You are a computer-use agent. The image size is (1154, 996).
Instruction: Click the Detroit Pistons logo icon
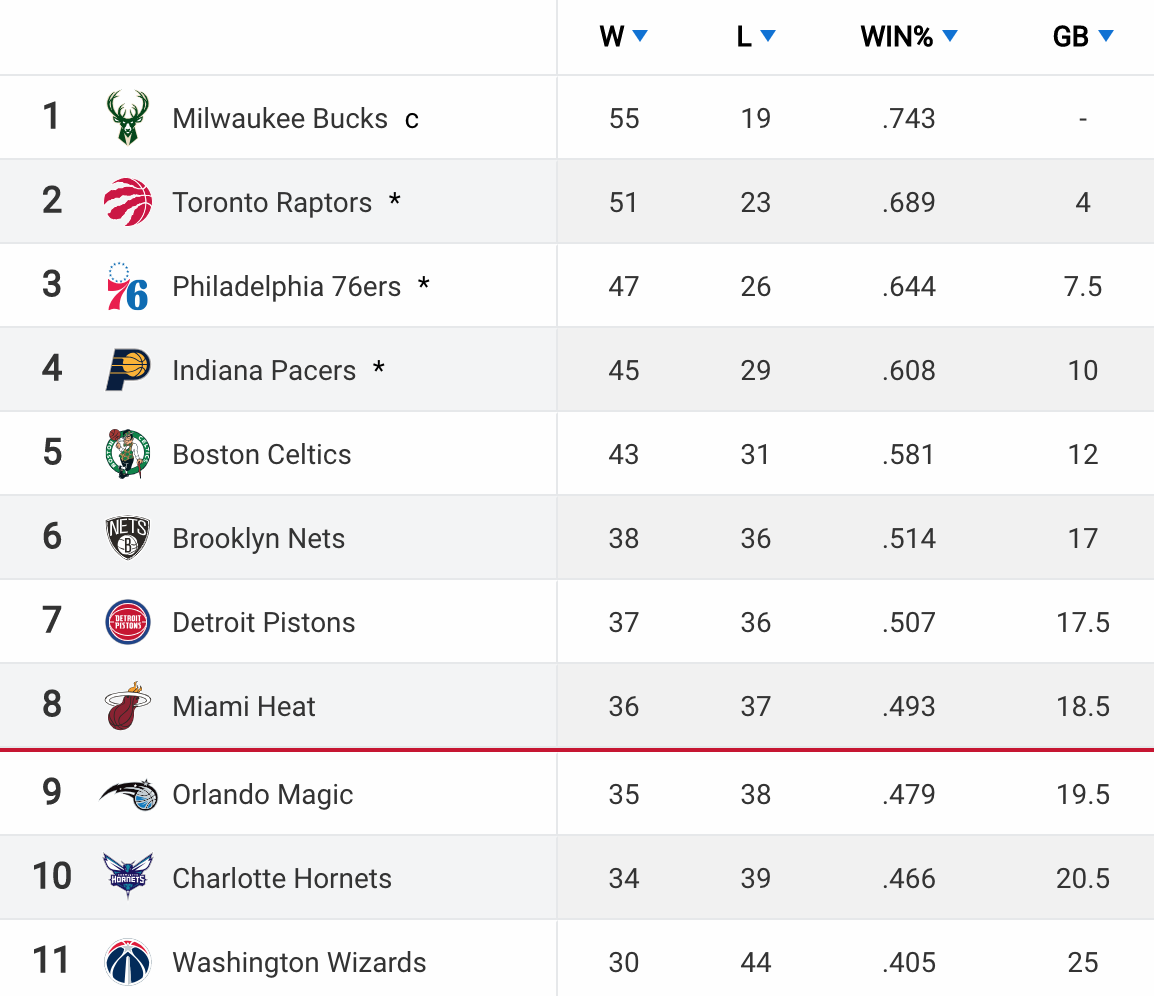pos(128,622)
